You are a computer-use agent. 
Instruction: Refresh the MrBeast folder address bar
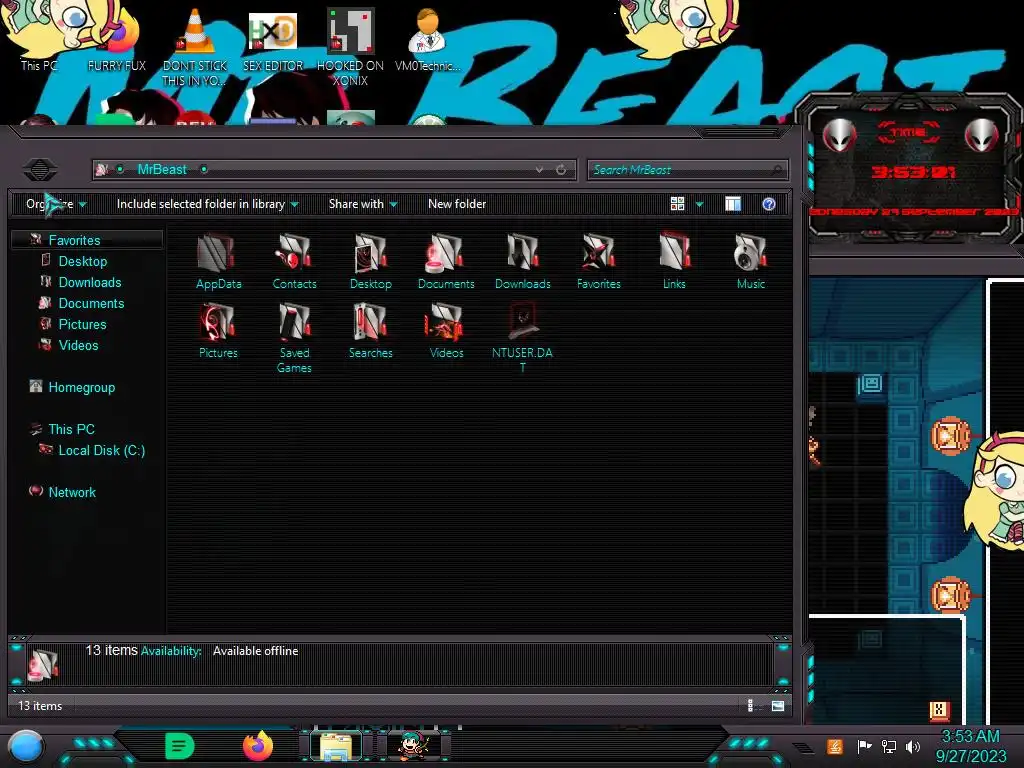[x=561, y=170]
